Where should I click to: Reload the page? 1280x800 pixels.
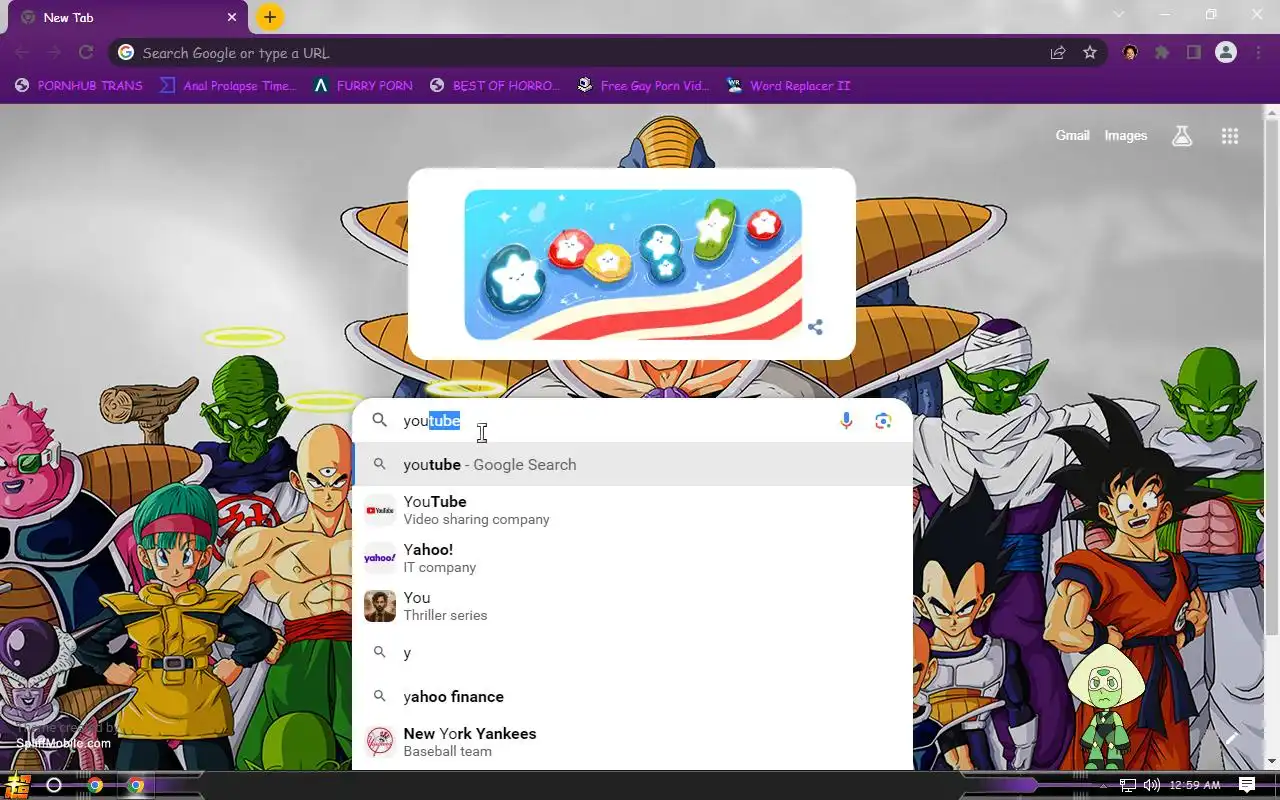[86, 53]
